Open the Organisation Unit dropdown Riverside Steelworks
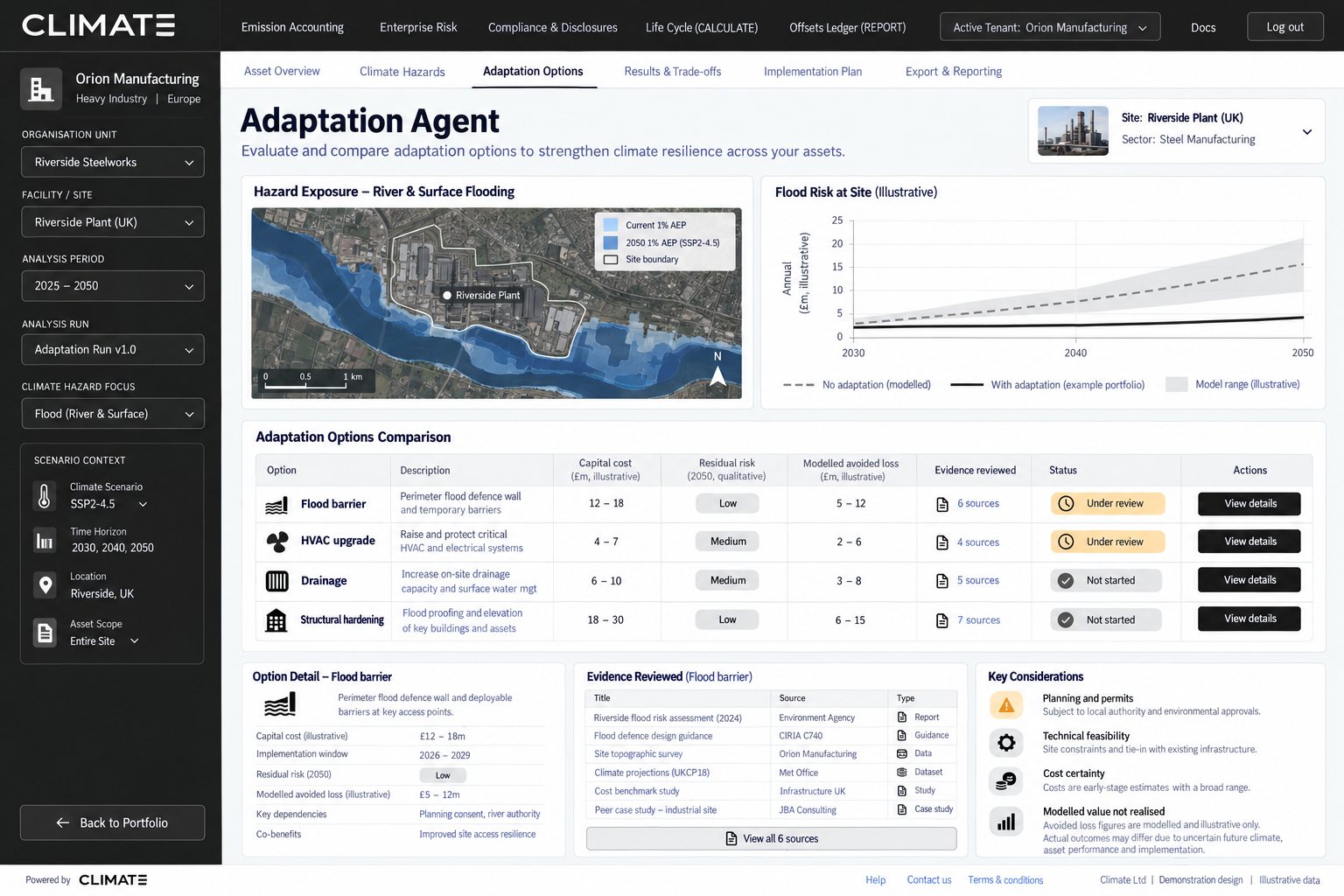The height and width of the screenshot is (896, 1344). (113, 162)
